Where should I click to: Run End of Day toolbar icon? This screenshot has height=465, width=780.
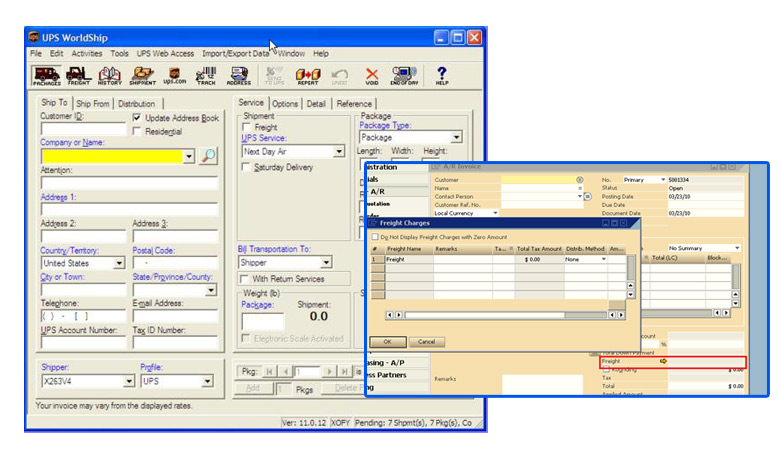(404, 76)
